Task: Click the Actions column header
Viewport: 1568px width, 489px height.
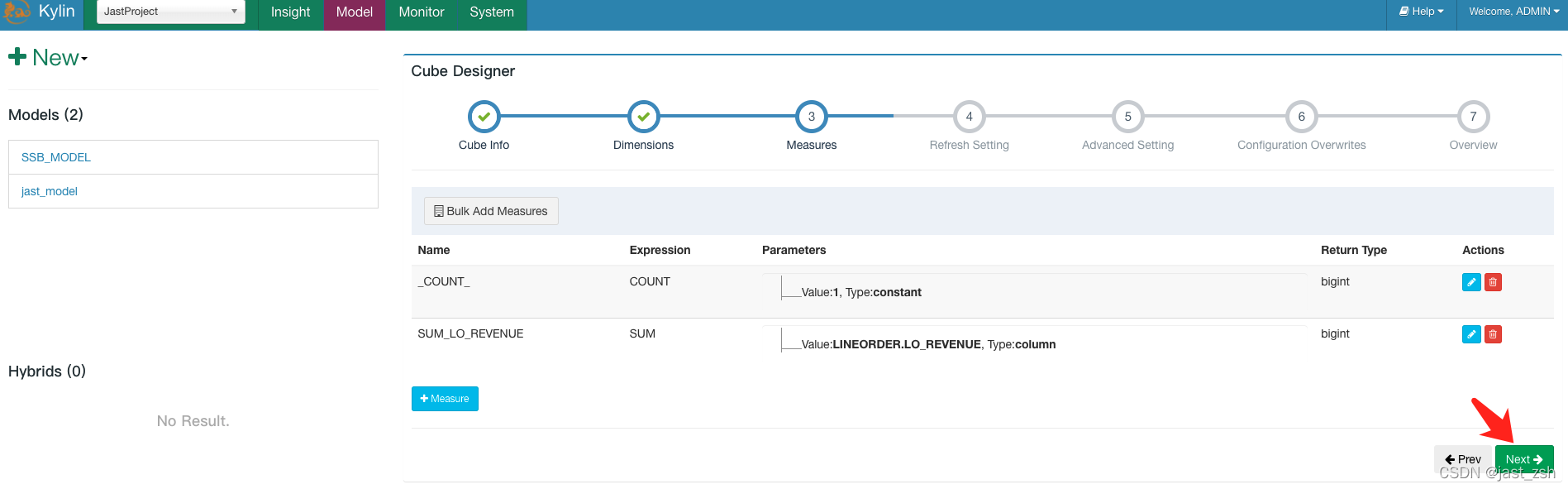Action: pos(1483,250)
